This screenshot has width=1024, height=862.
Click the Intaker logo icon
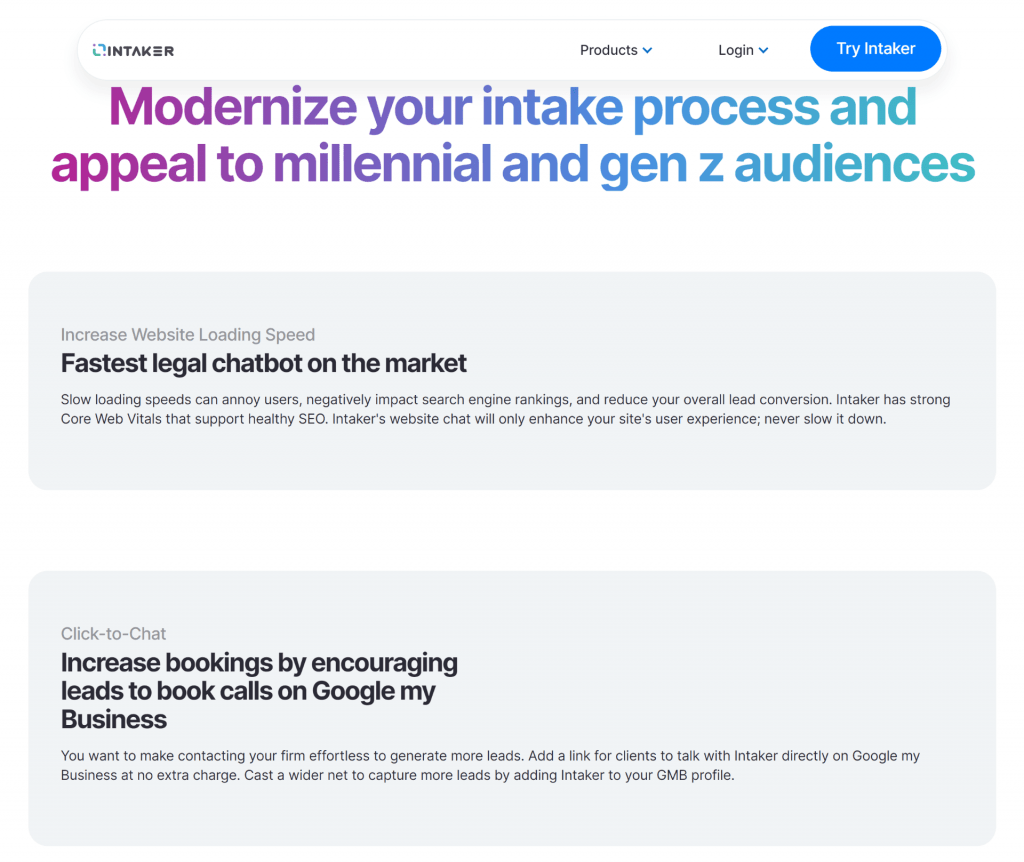tap(99, 50)
